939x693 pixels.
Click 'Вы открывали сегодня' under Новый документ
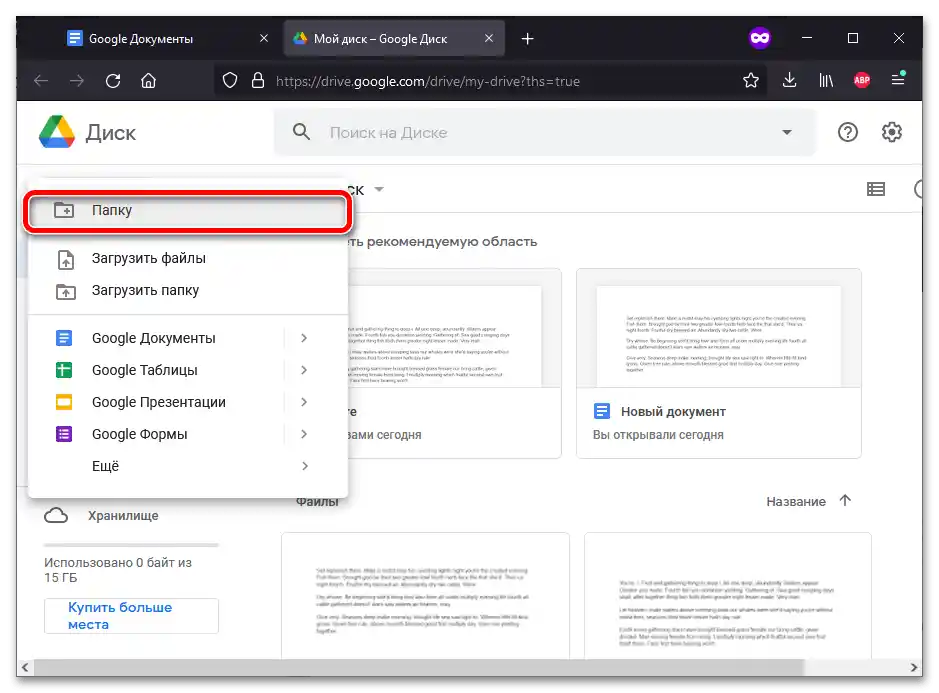click(x=658, y=435)
